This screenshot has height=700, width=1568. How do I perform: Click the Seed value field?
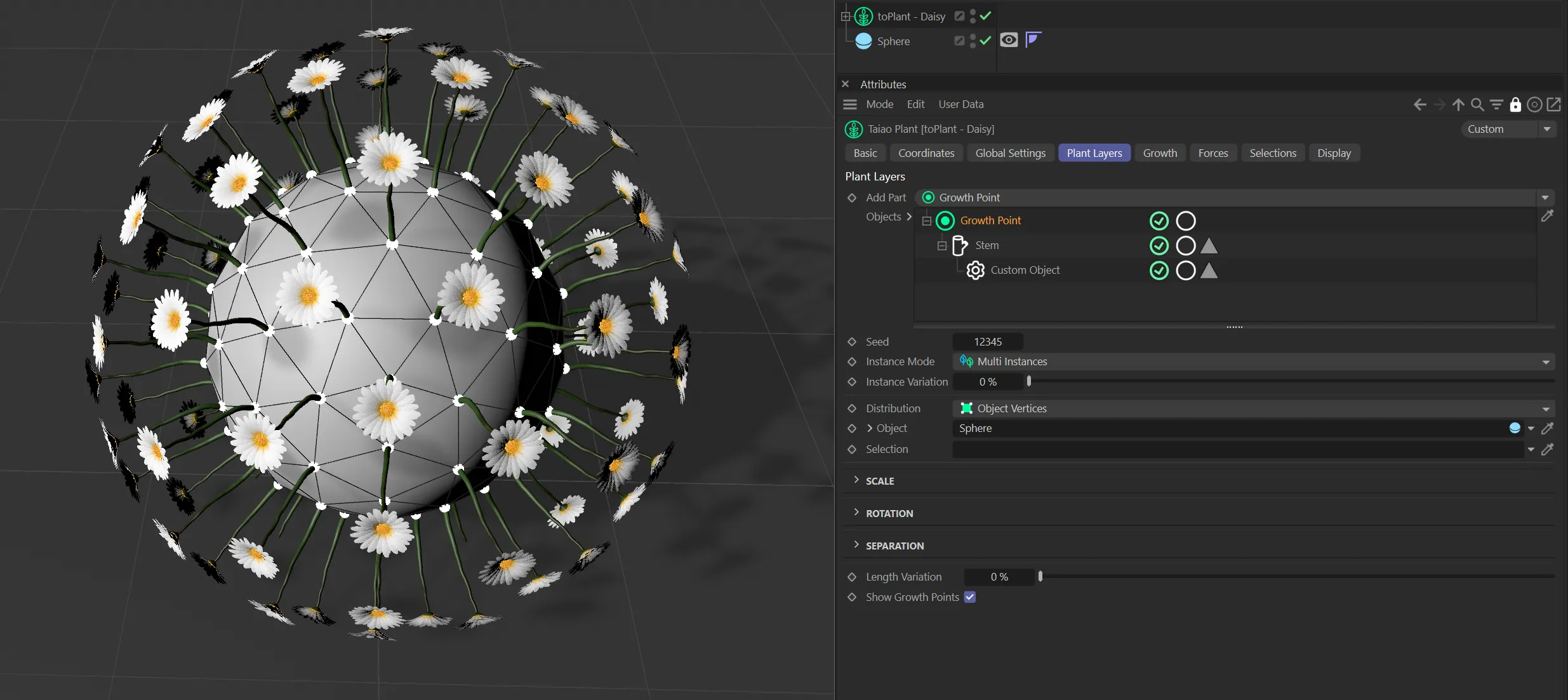tap(988, 342)
